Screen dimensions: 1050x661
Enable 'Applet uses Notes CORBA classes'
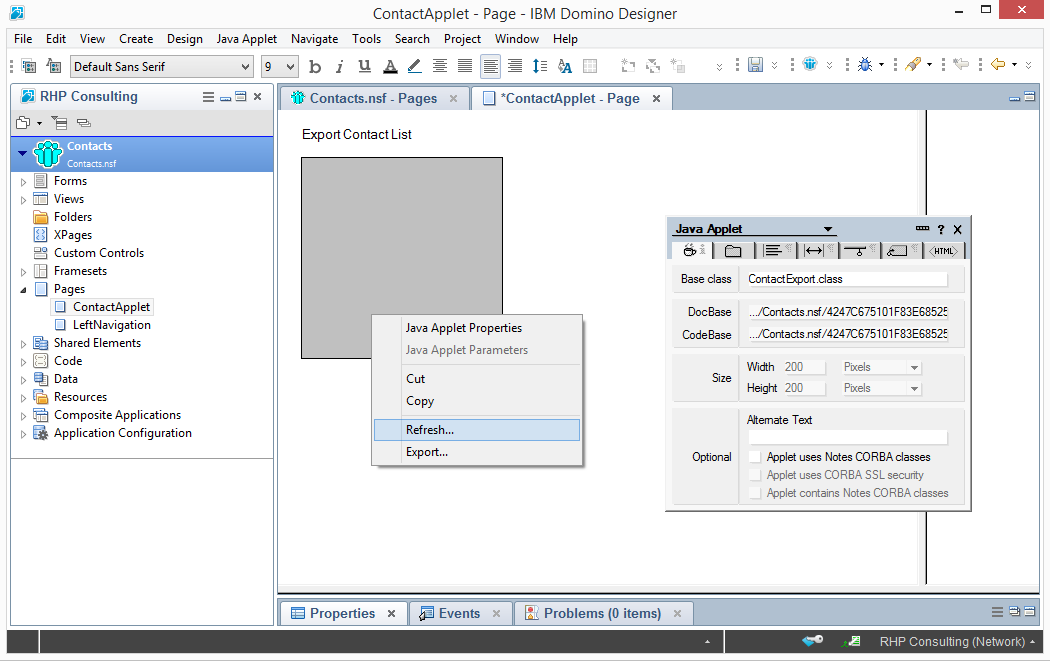coord(755,457)
